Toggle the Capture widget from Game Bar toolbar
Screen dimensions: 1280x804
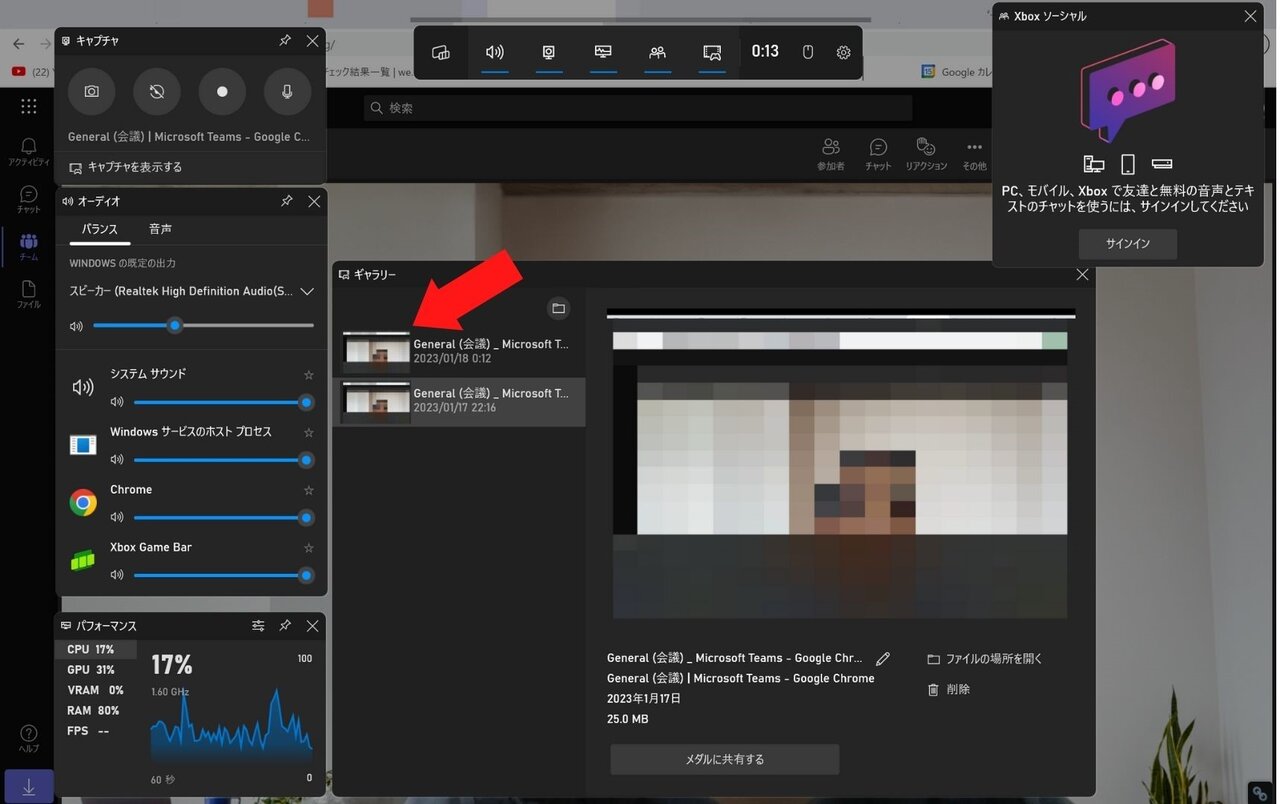point(549,52)
